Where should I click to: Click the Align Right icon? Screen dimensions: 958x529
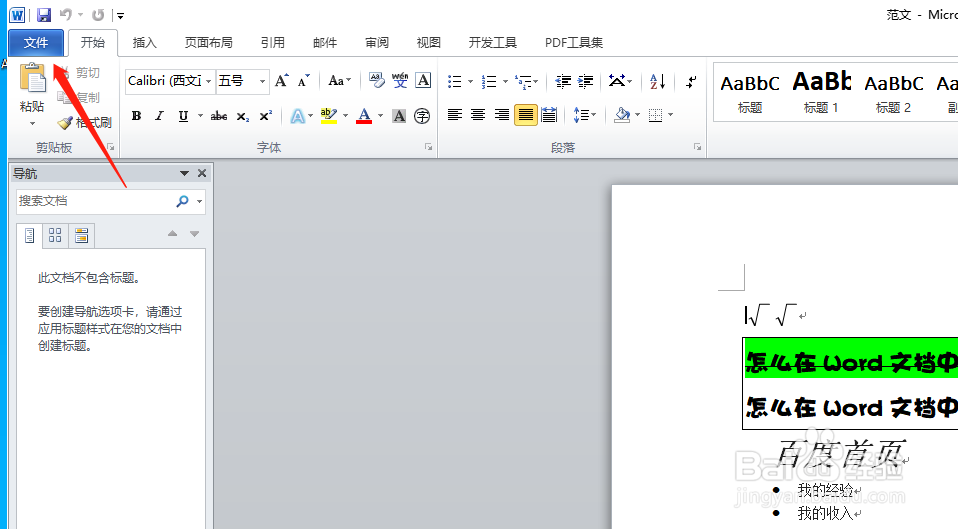coord(502,115)
